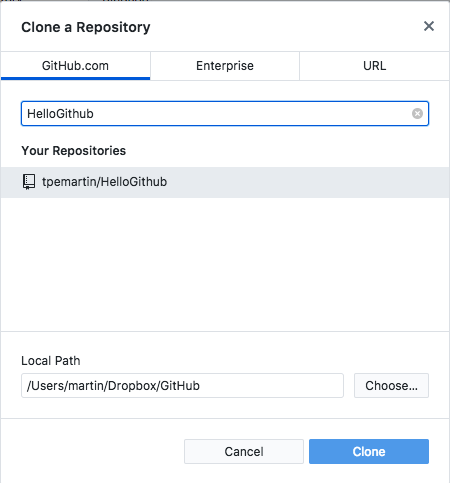Click HelloGithub text in search box
This screenshot has width=450, height=483.
coord(60,114)
